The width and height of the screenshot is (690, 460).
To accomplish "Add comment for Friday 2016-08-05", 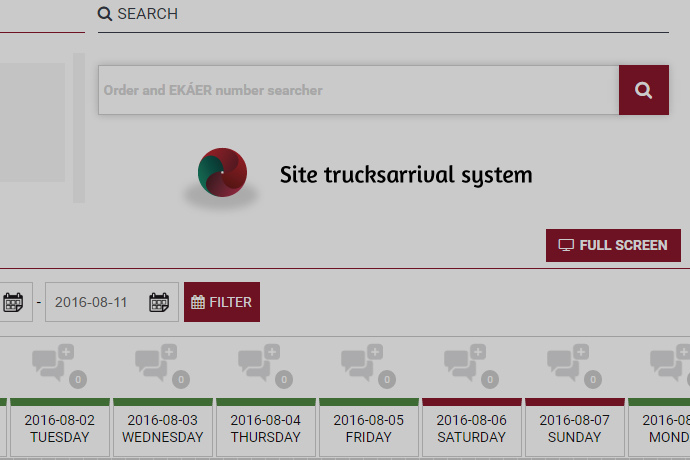I will 368,361.
